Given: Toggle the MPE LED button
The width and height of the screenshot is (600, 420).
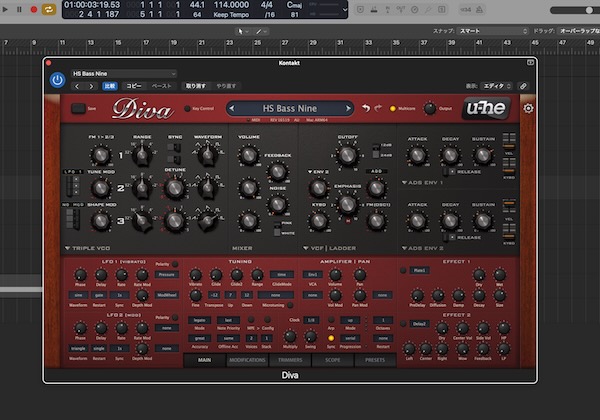Looking at the screenshot, I should point(251,319).
